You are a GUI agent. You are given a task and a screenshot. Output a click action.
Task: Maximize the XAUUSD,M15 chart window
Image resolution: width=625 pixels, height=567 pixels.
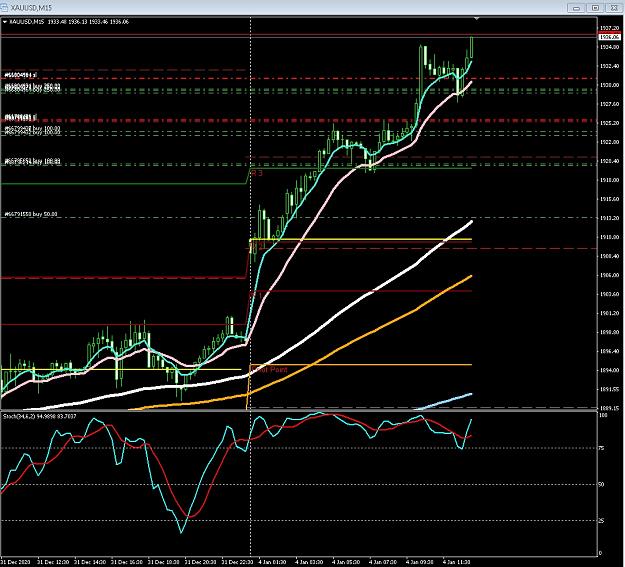pyautogui.click(x=595, y=8)
